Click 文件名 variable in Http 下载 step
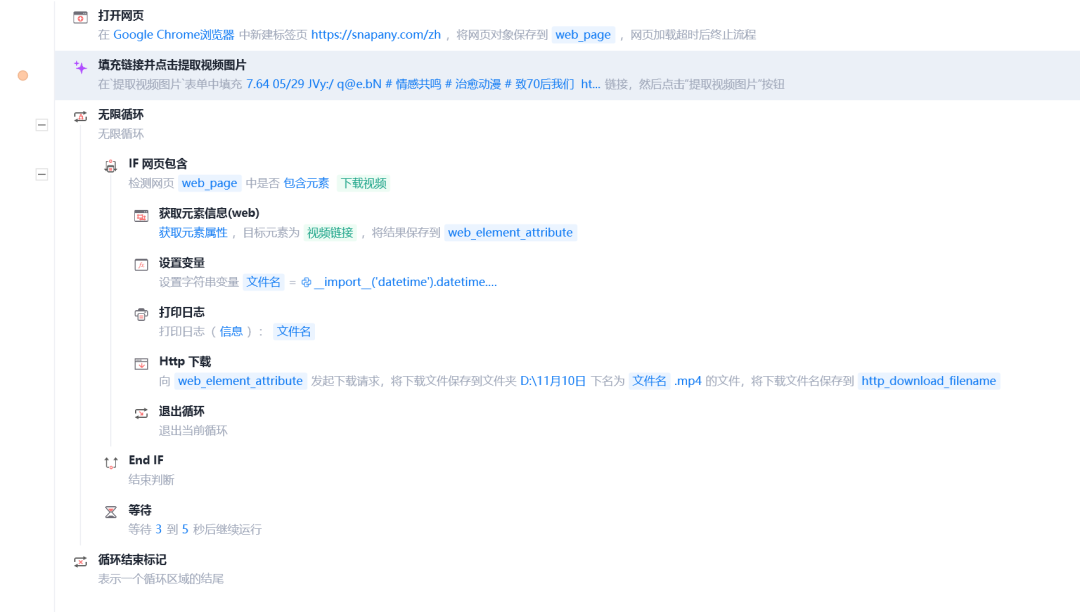Image resolution: width=1080 pixels, height=612 pixels. (650, 381)
